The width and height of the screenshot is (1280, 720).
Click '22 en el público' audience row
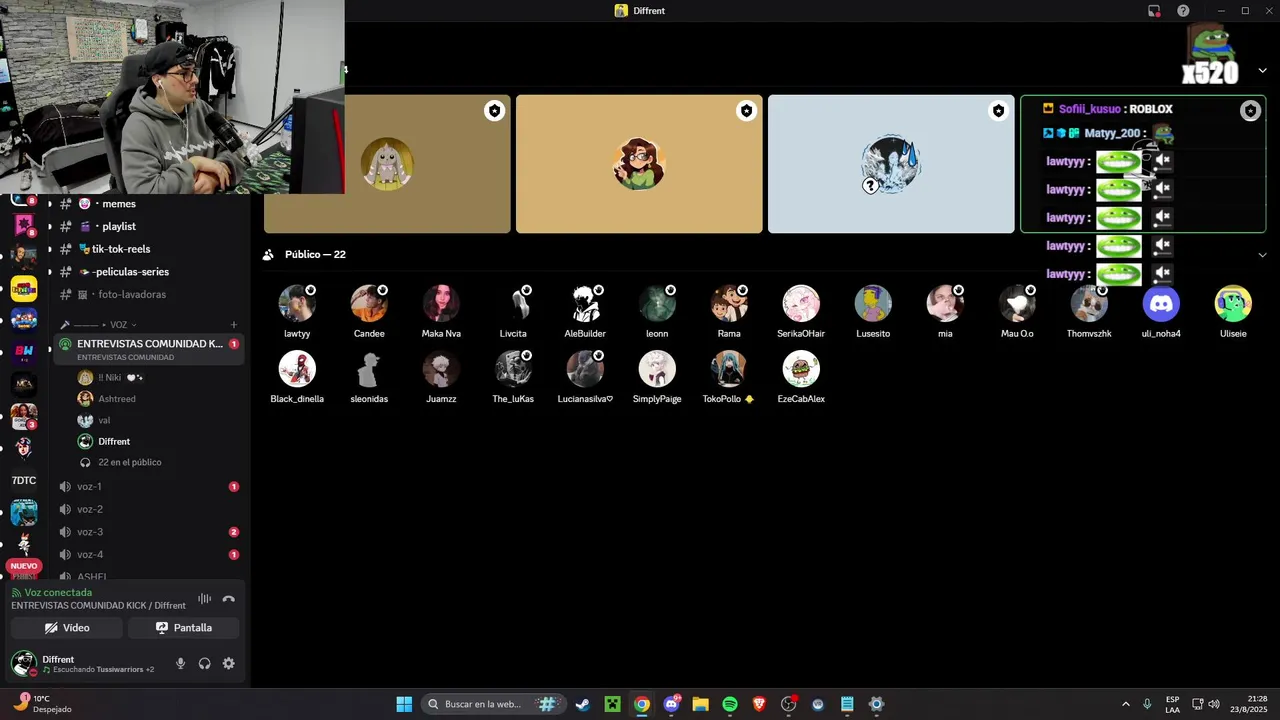[x=129, y=463]
